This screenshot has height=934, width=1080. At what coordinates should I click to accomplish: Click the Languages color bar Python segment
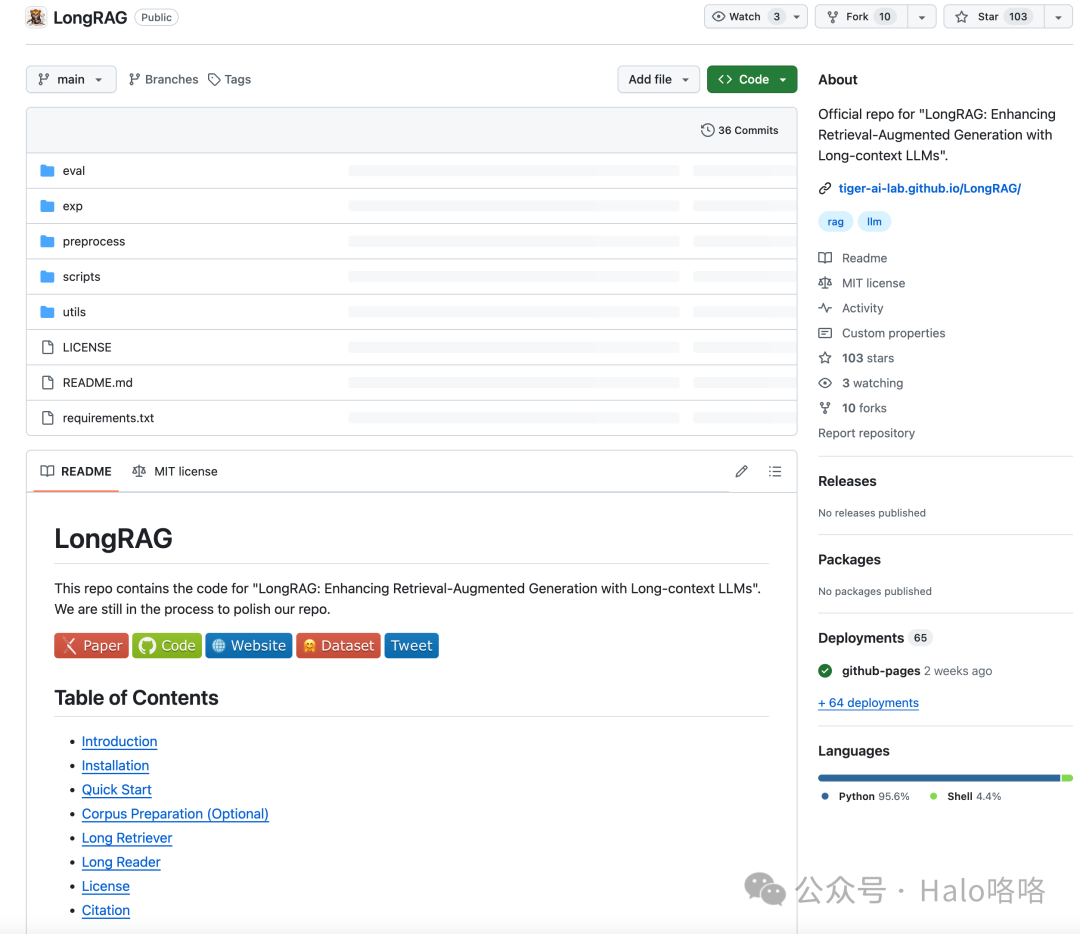coord(938,777)
